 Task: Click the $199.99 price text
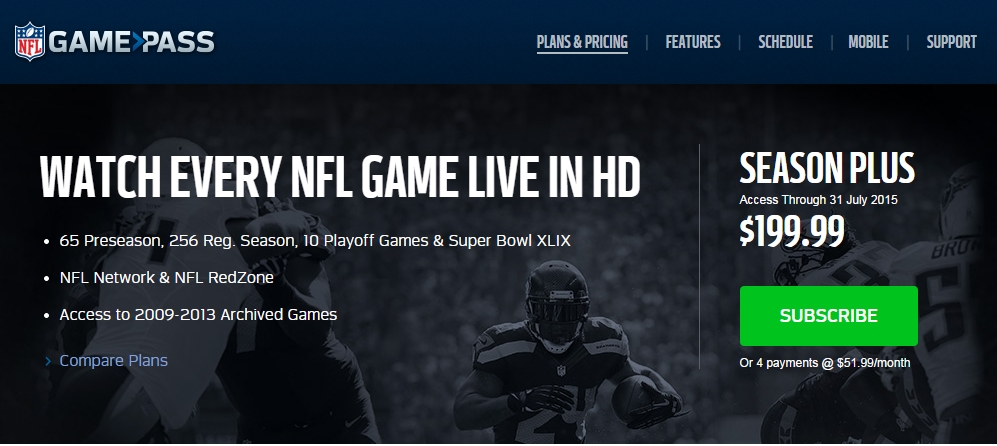792,230
